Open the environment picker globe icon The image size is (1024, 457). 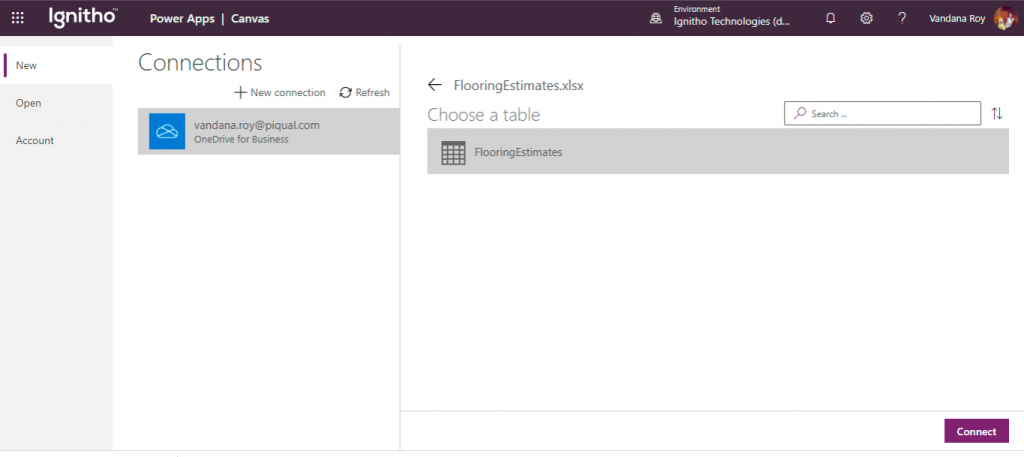656,19
